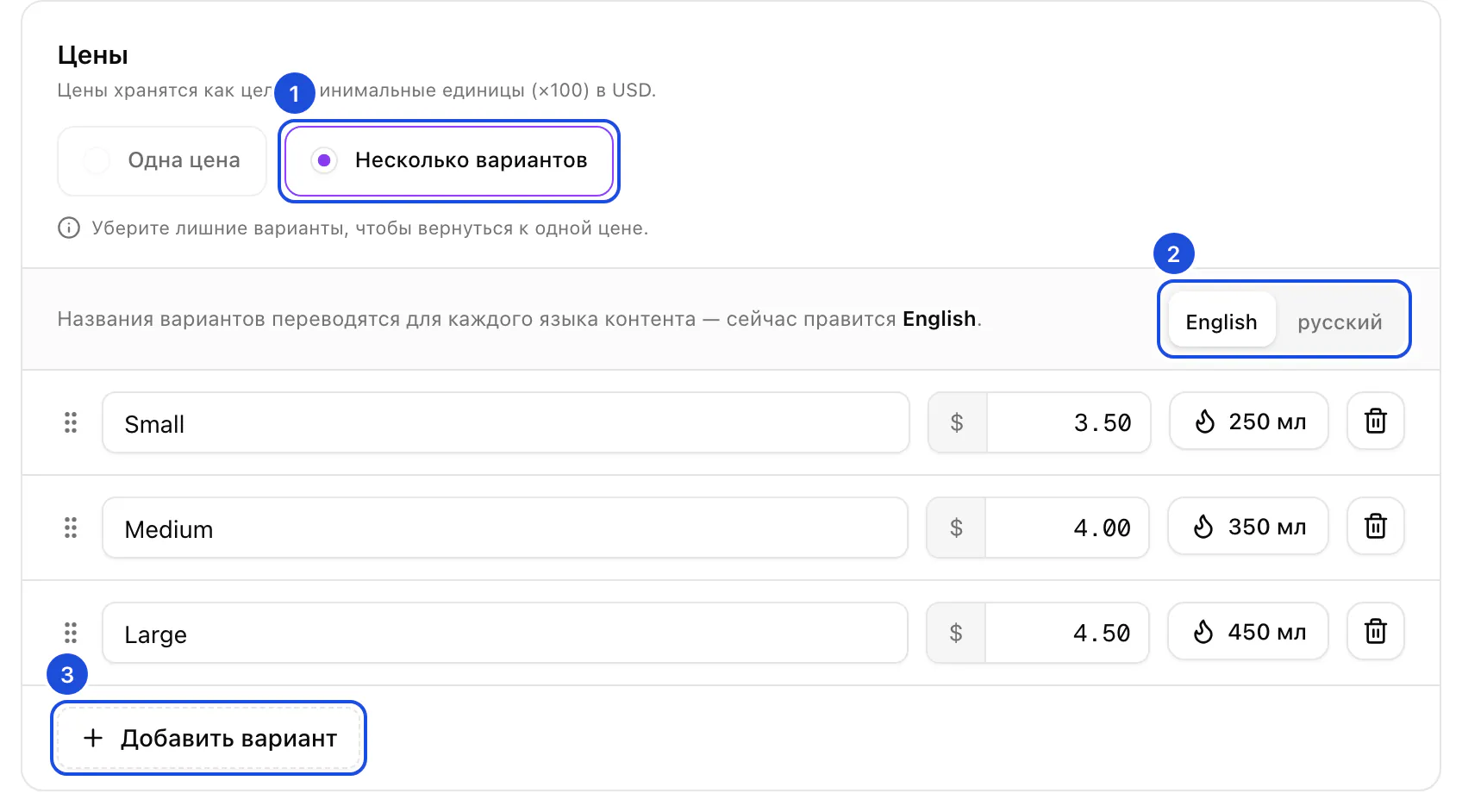Click the hint "Уберите лишние варианты"

(218, 228)
